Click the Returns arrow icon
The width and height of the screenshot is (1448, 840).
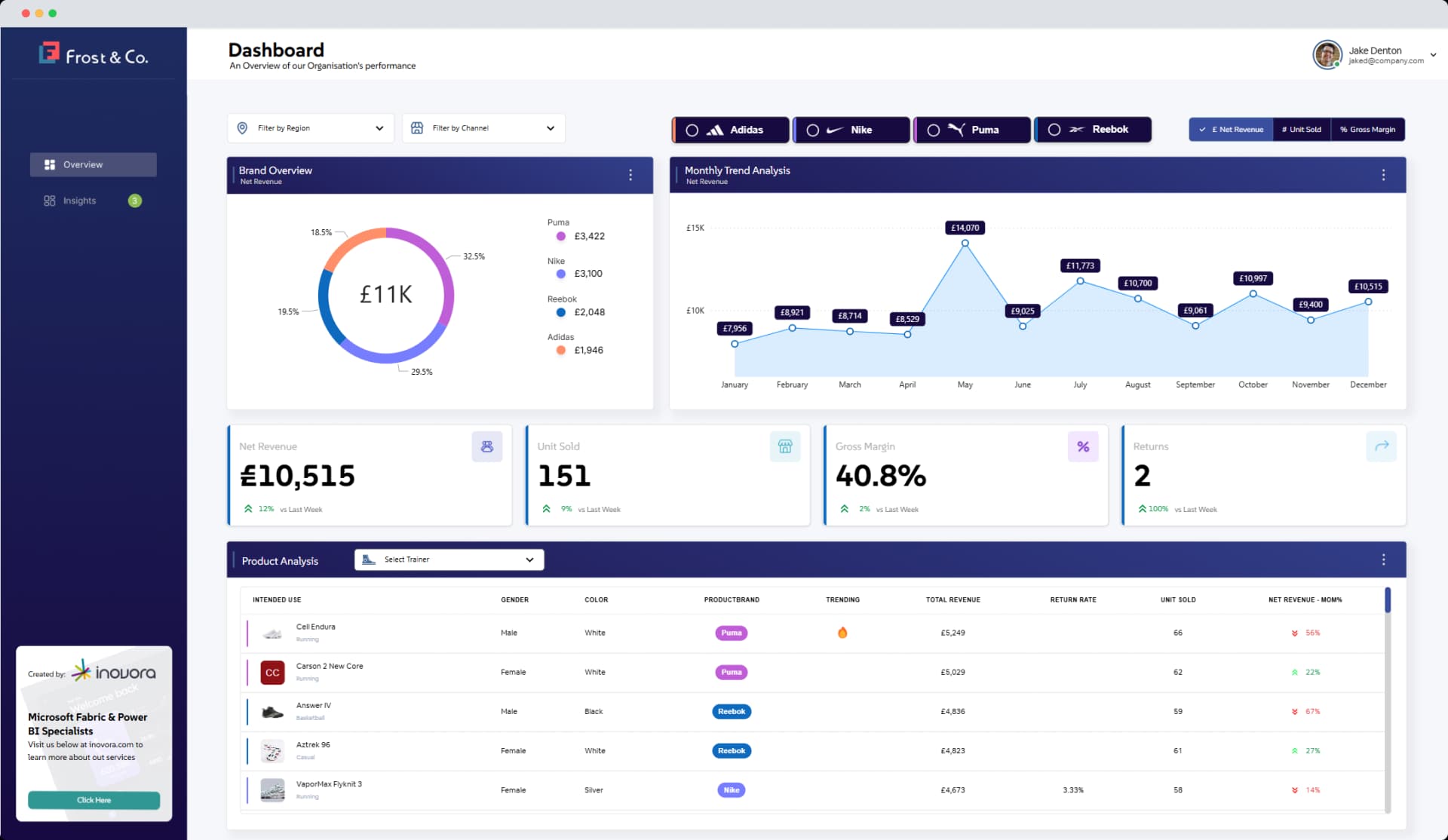click(x=1382, y=446)
